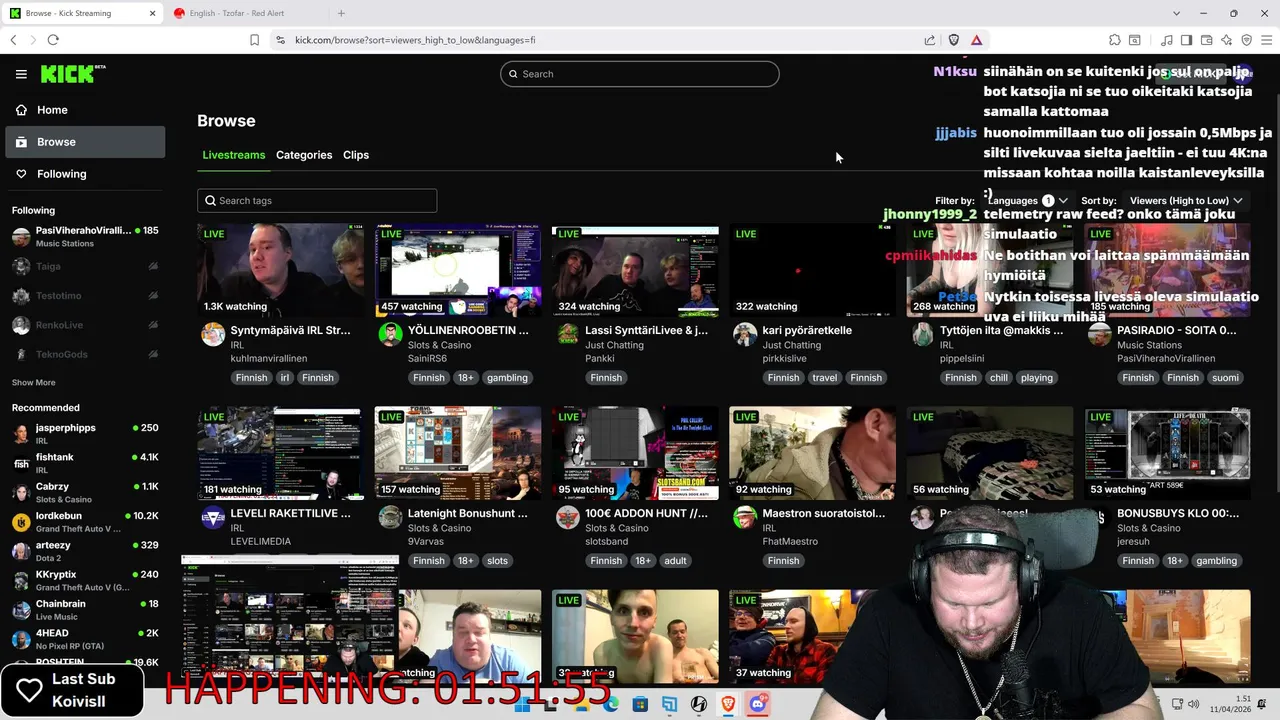Click the Search tags field
Viewport: 1280px width, 720px height.
pyautogui.click(x=317, y=201)
